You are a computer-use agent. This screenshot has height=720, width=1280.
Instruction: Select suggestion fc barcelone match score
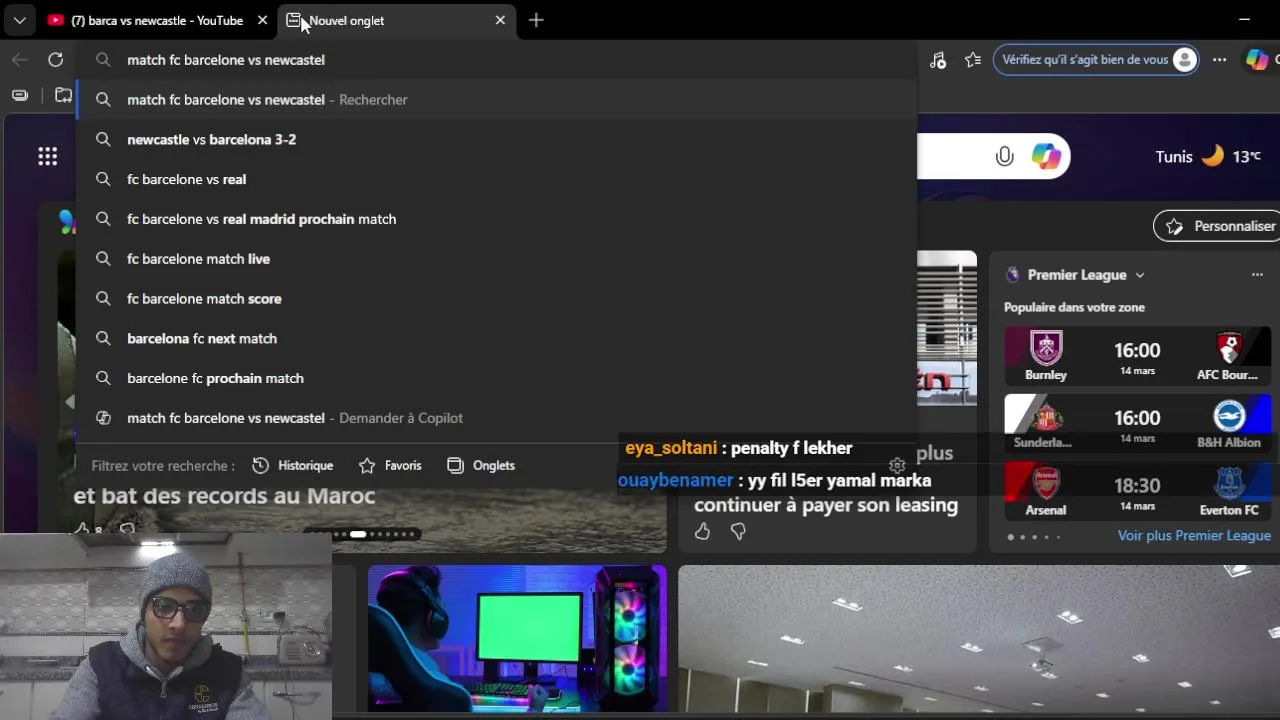click(x=497, y=299)
